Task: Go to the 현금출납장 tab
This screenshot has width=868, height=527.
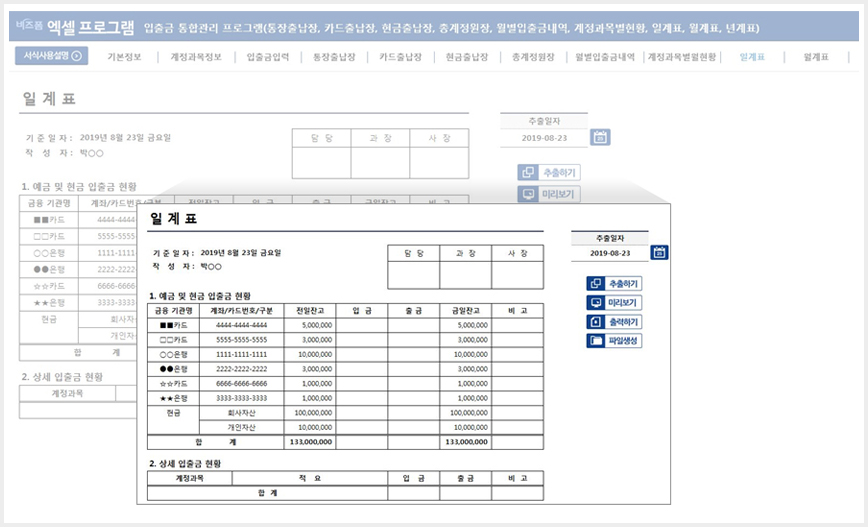Action: [x=467, y=57]
